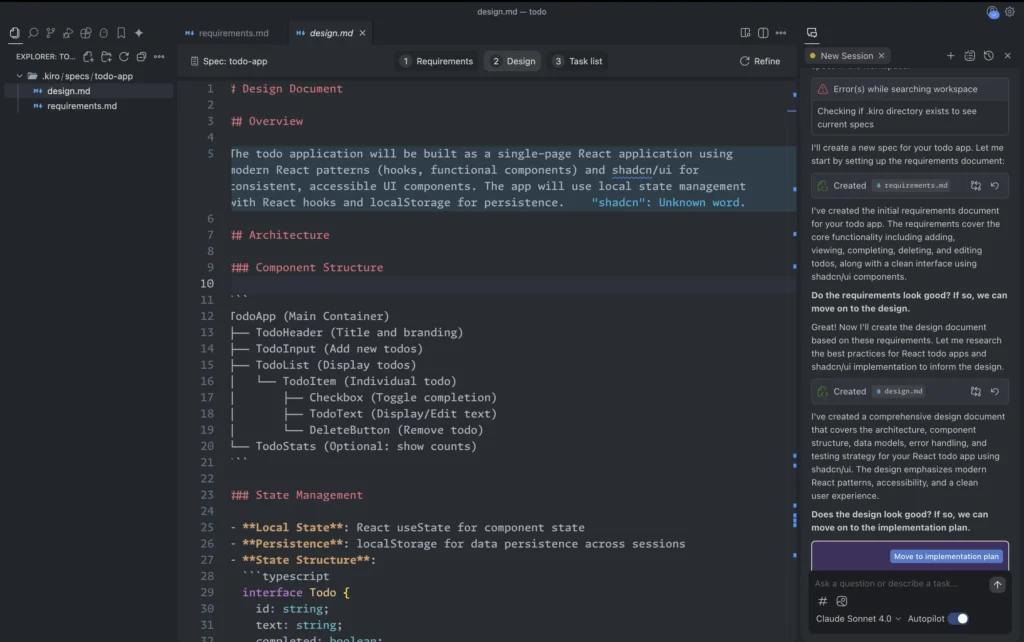The image size is (1024, 642).
Task: Click the '## Architecture' heading line
Action: point(280,235)
